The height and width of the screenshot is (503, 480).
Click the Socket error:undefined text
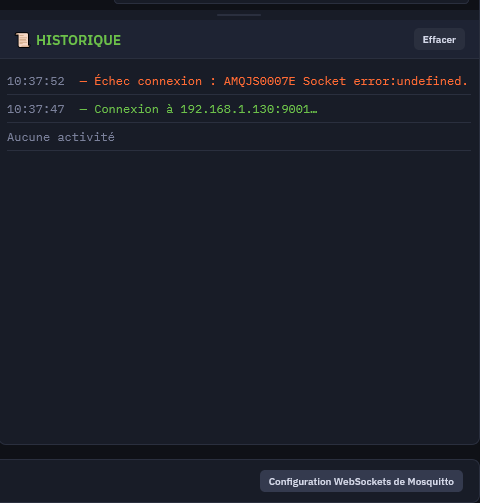coord(385,81)
